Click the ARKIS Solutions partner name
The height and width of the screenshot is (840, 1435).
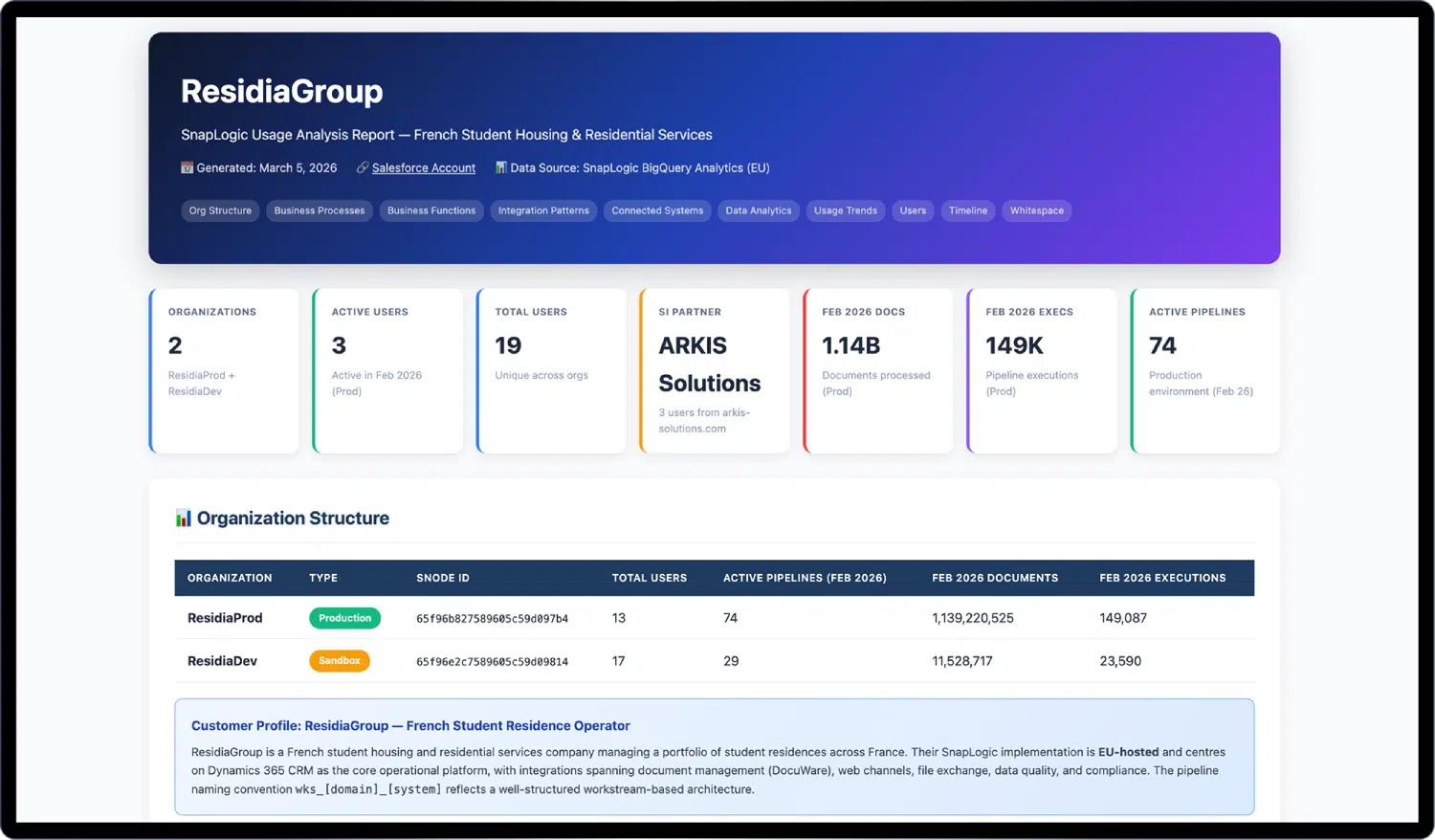pyautogui.click(x=710, y=365)
